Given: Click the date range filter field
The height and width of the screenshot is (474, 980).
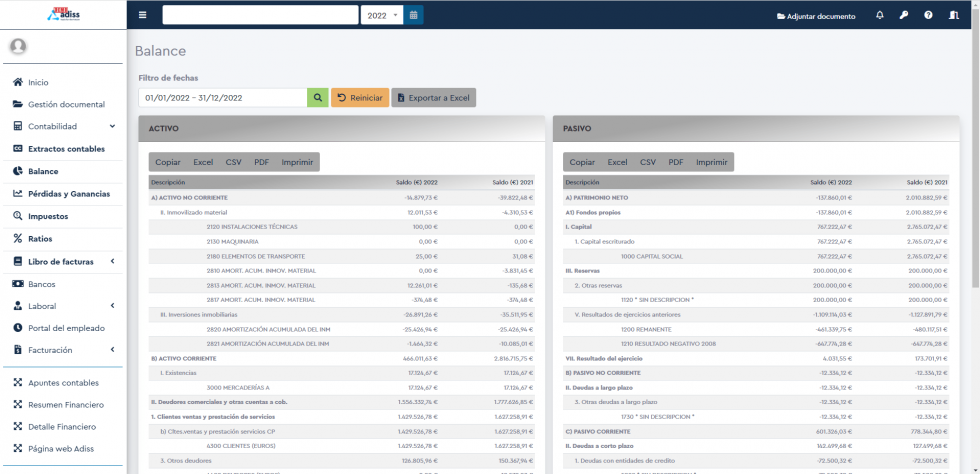Looking at the screenshot, I should coord(222,98).
